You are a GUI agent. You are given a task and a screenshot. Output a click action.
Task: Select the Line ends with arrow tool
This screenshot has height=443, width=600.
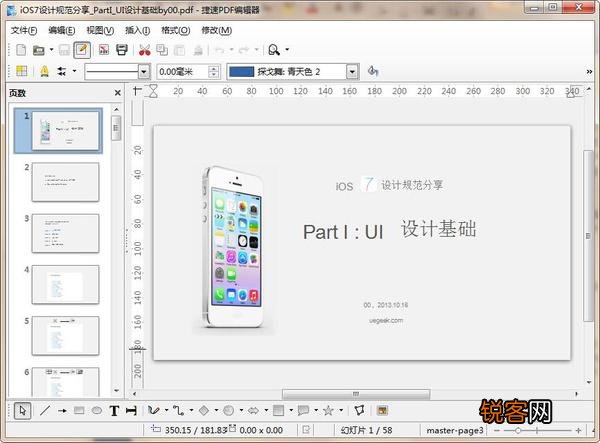62,411
